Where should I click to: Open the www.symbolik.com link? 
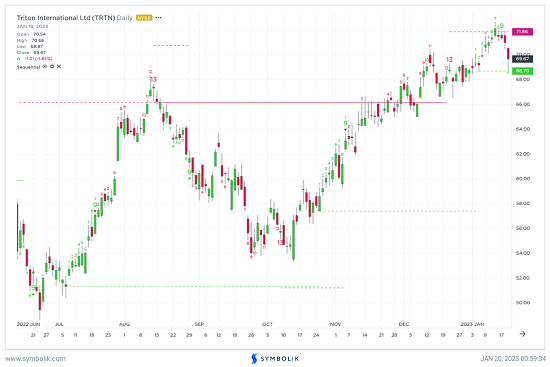pos(35,359)
